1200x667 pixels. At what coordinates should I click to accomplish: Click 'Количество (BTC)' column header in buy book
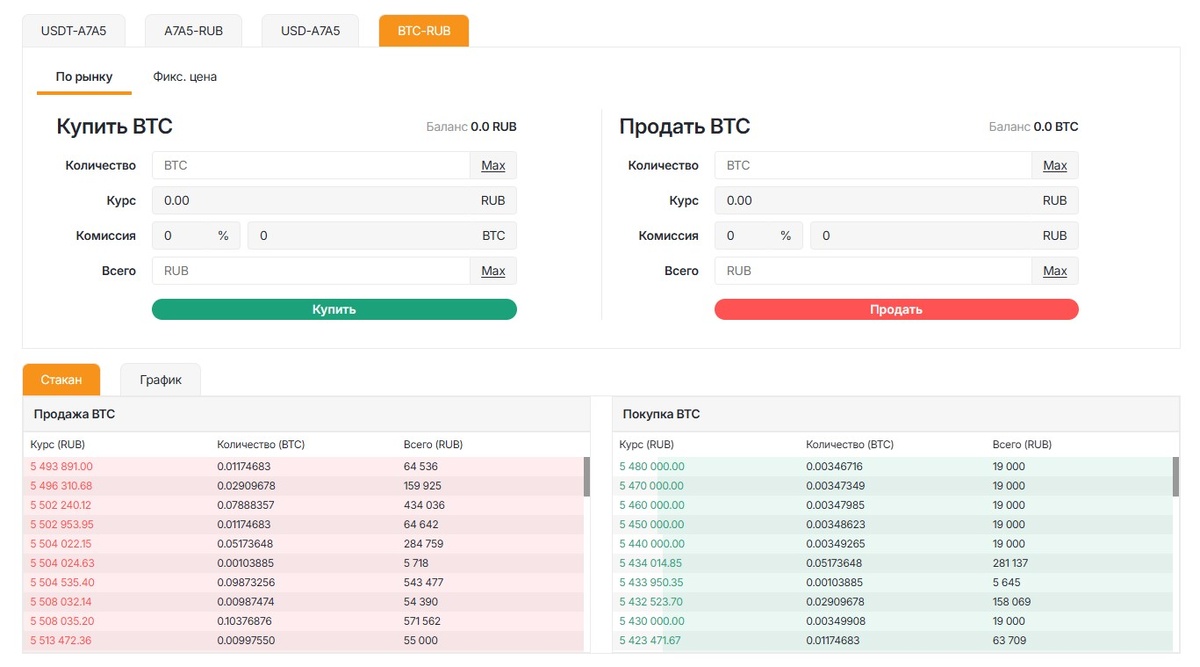[x=850, y=444]
